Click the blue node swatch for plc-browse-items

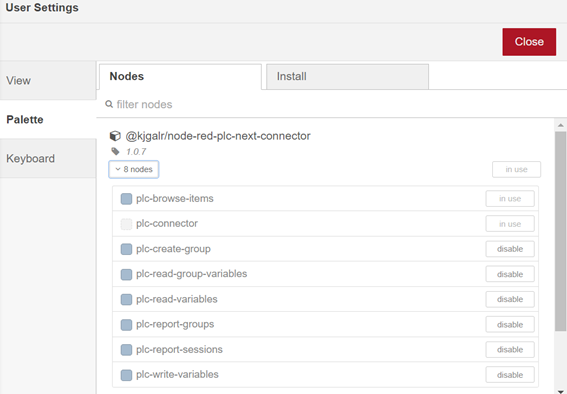coord(126,199)
